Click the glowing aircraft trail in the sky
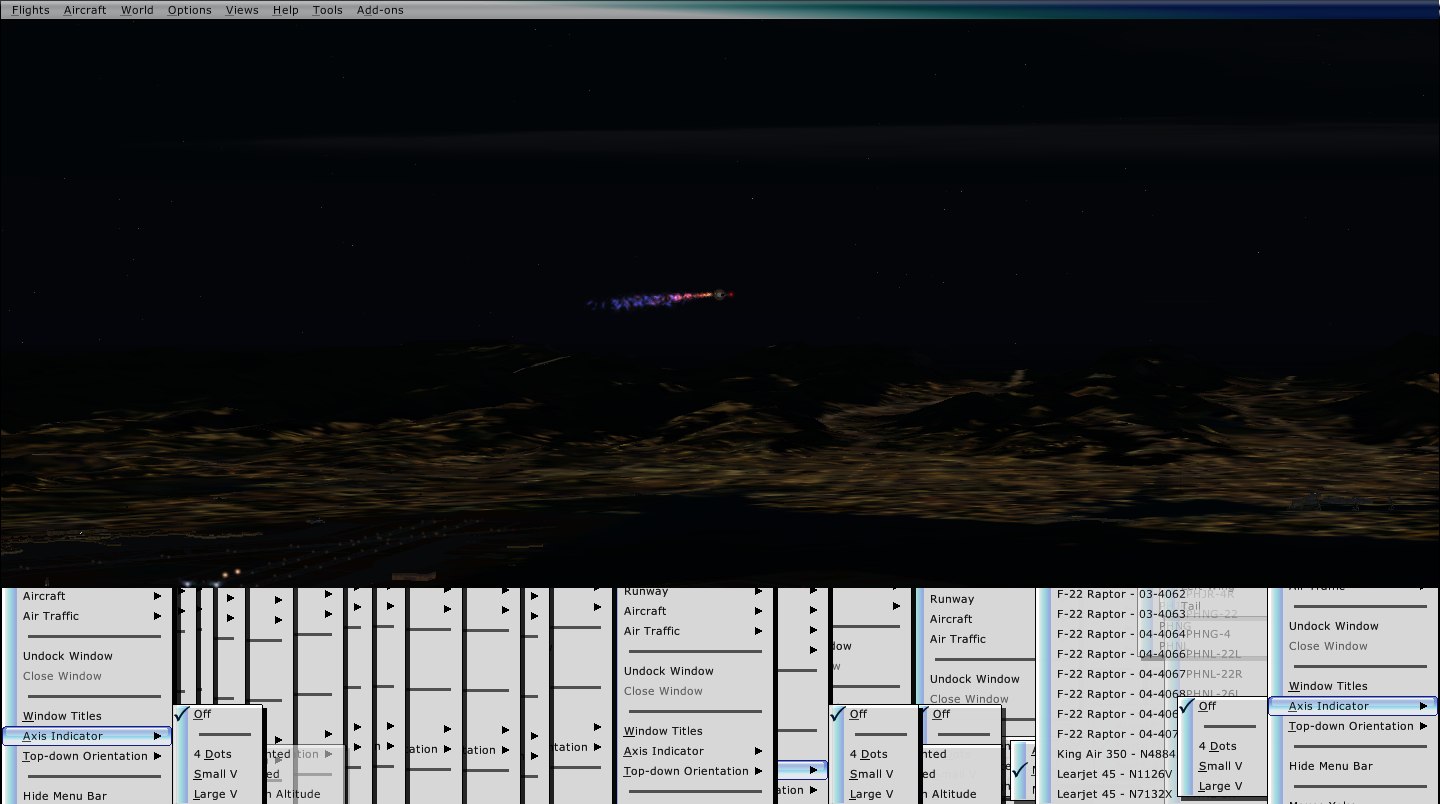1440x804 pixels. 660,298
